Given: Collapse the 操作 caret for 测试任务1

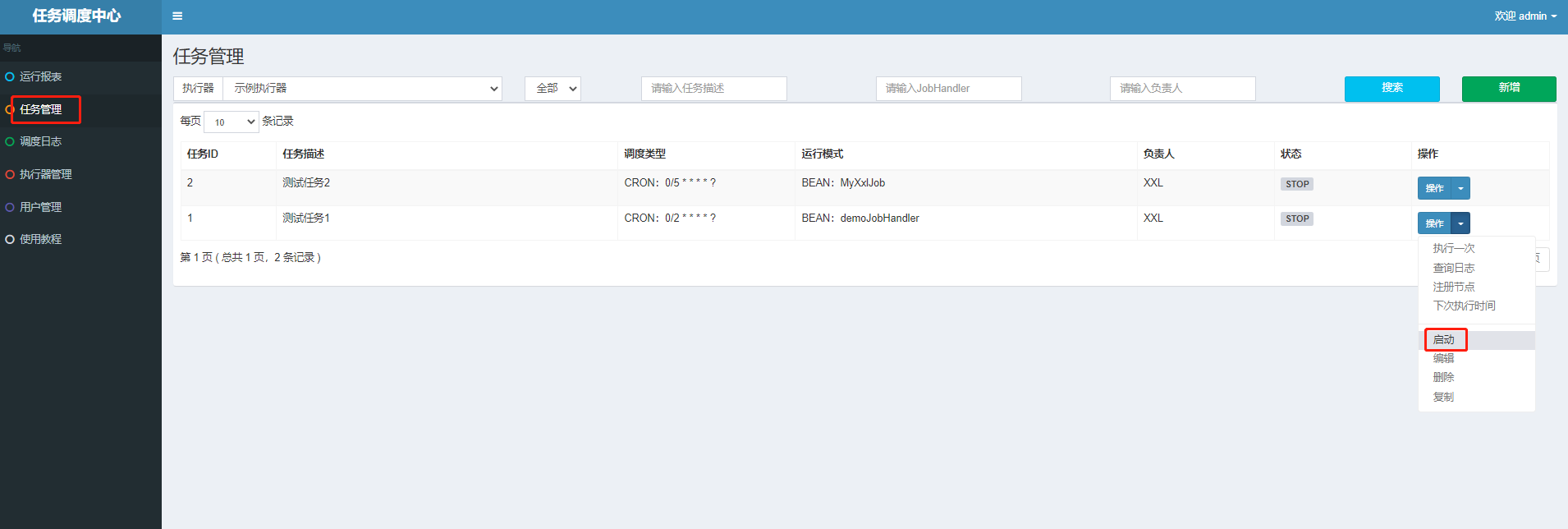Looking at the screenshot, I should [x=1460, y=223].
